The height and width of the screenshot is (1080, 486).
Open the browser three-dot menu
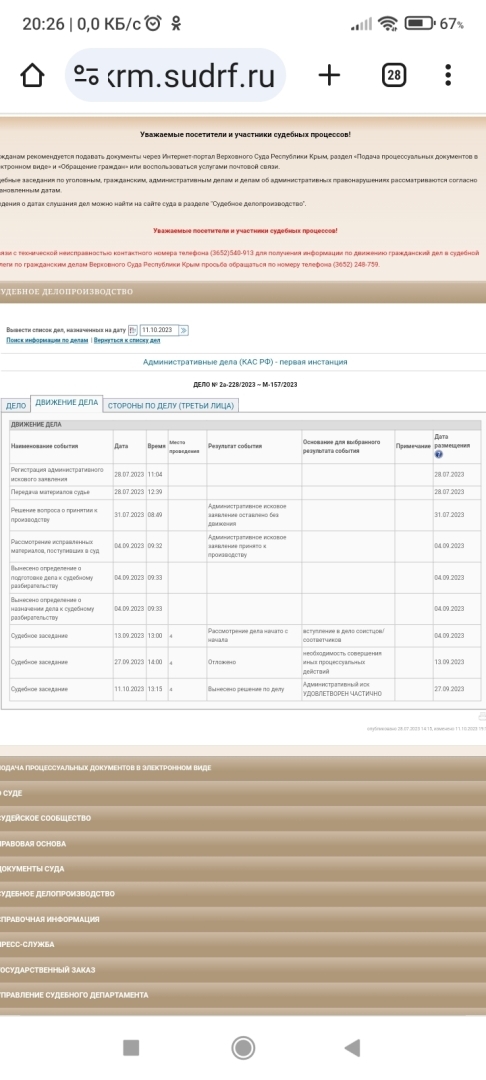(x=448, y=75)
